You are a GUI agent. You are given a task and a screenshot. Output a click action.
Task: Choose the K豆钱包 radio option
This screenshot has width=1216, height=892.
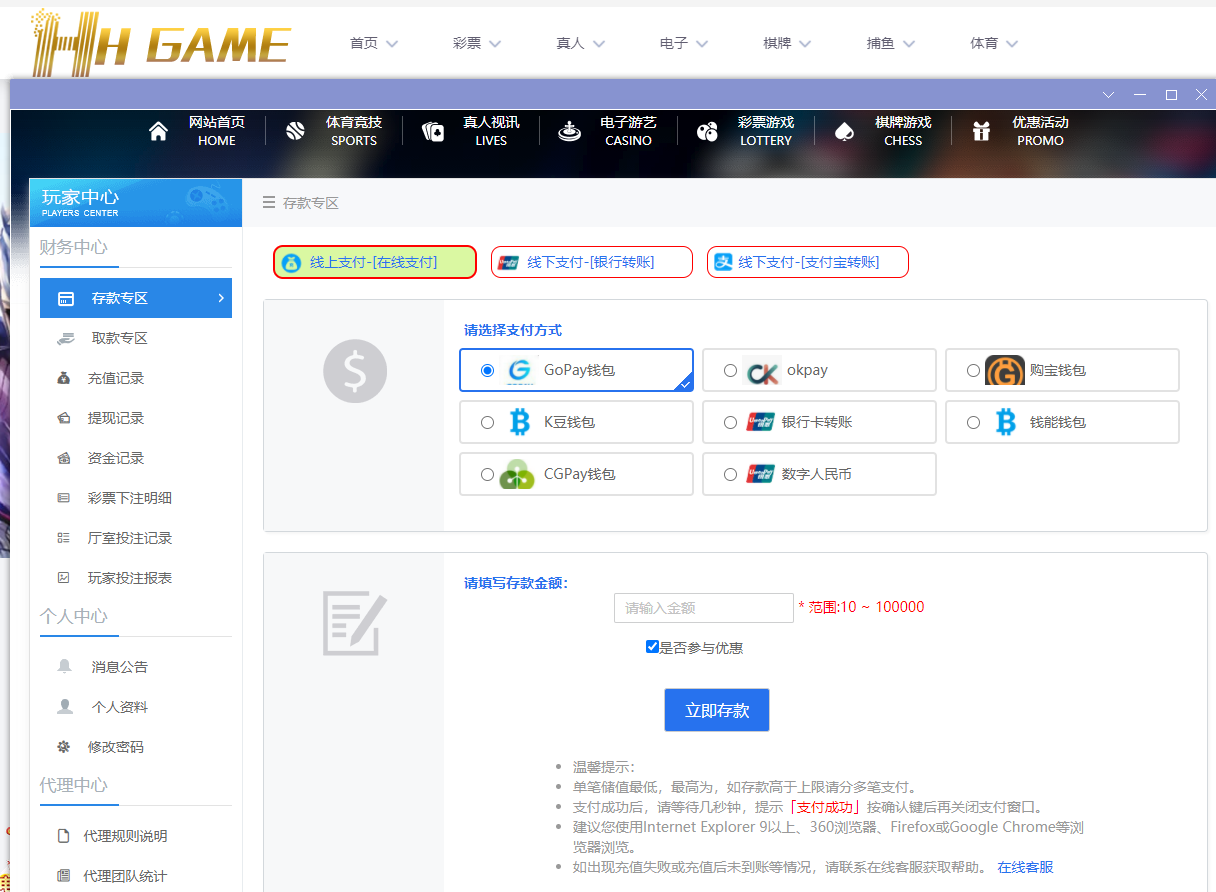(487, 422)
